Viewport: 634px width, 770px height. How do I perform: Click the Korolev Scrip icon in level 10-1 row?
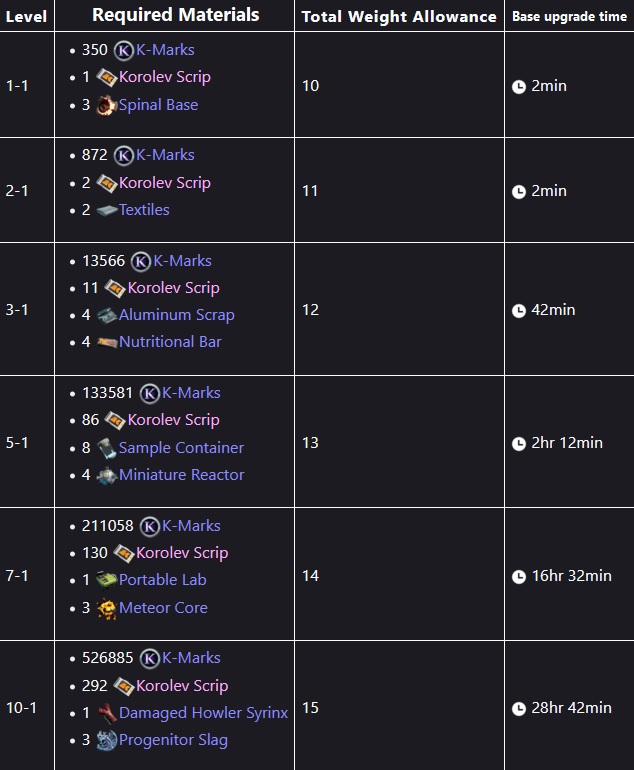124,686
